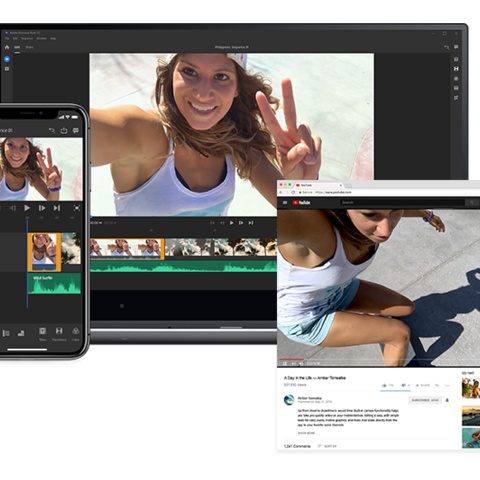
Task: Click the Subscribe button on YouTube
Action: click(425, 400)
